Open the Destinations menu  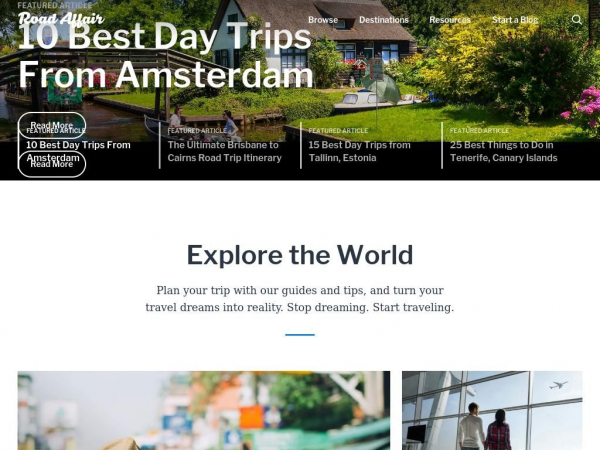[x=384, y=20]
